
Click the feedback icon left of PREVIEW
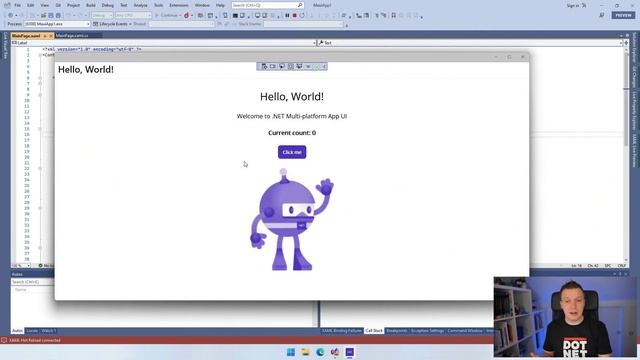(x=602, y=15)
